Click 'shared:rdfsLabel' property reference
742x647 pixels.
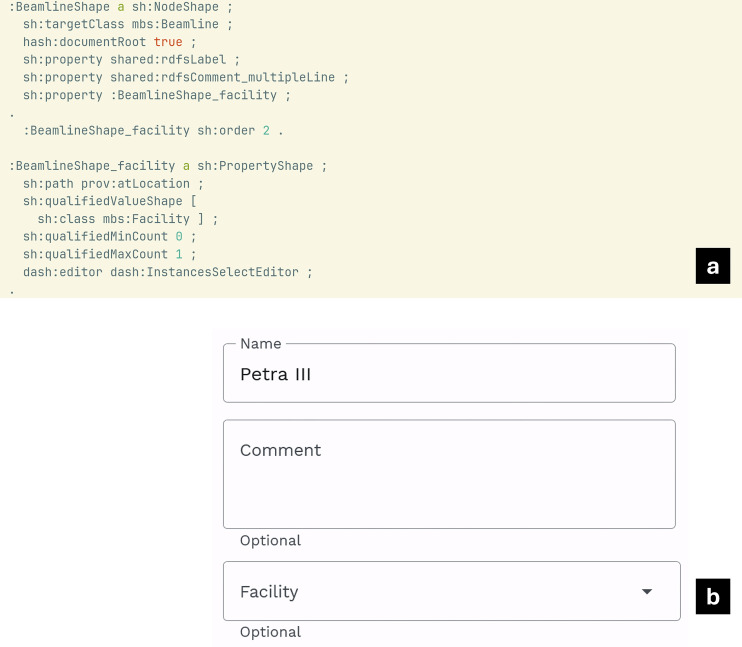(168, 60)
